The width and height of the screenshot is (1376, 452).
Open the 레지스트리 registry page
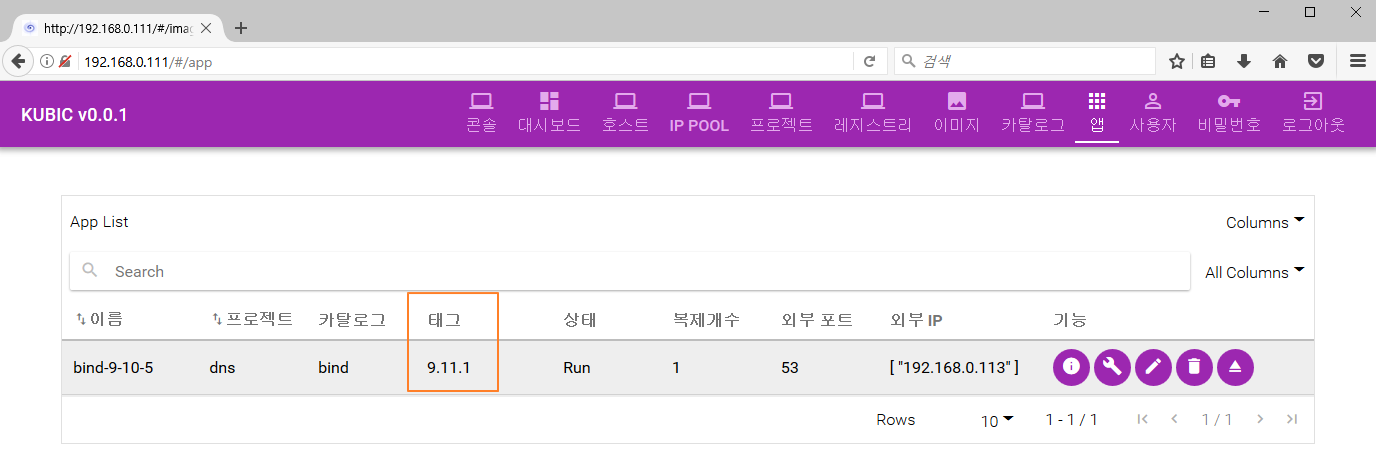873,113
